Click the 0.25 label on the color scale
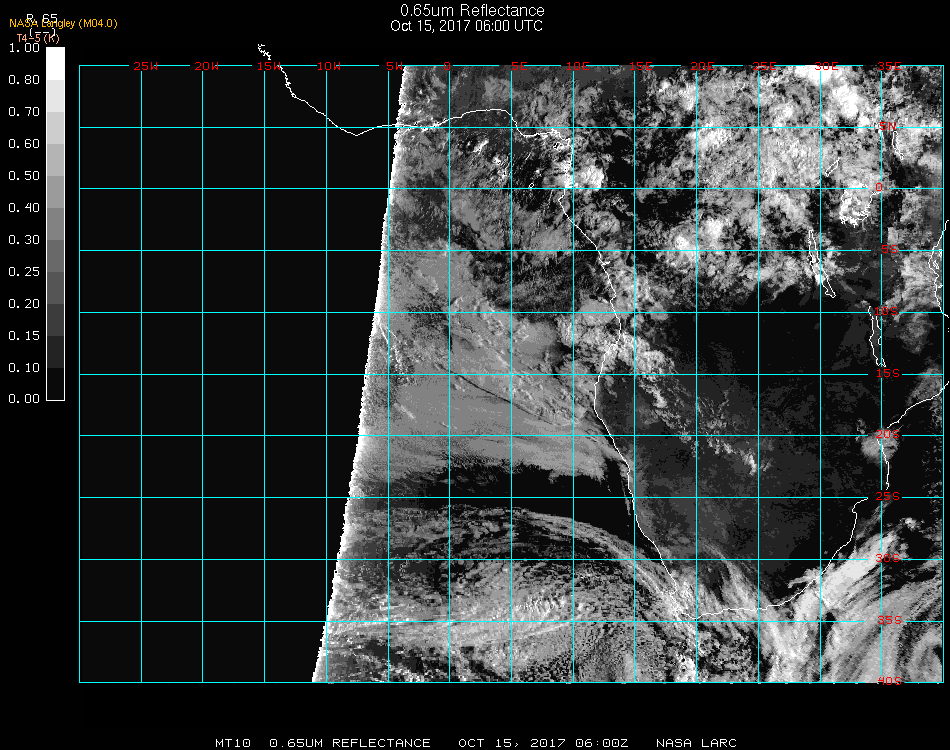This screenshot has width=950, height=750. [x=23, y=272]
